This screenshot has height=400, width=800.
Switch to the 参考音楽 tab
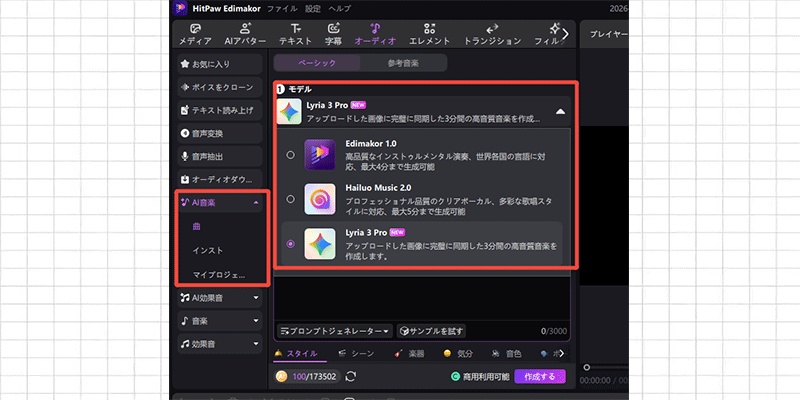(403, 63)
